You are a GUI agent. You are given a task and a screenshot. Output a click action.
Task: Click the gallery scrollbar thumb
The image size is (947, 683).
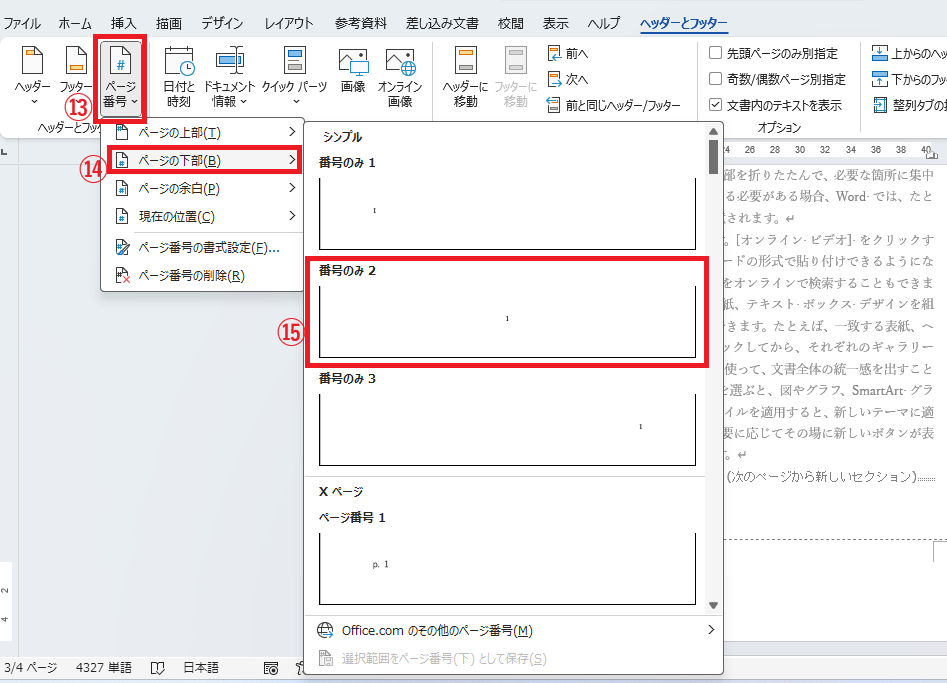click(x=713, y=156)
